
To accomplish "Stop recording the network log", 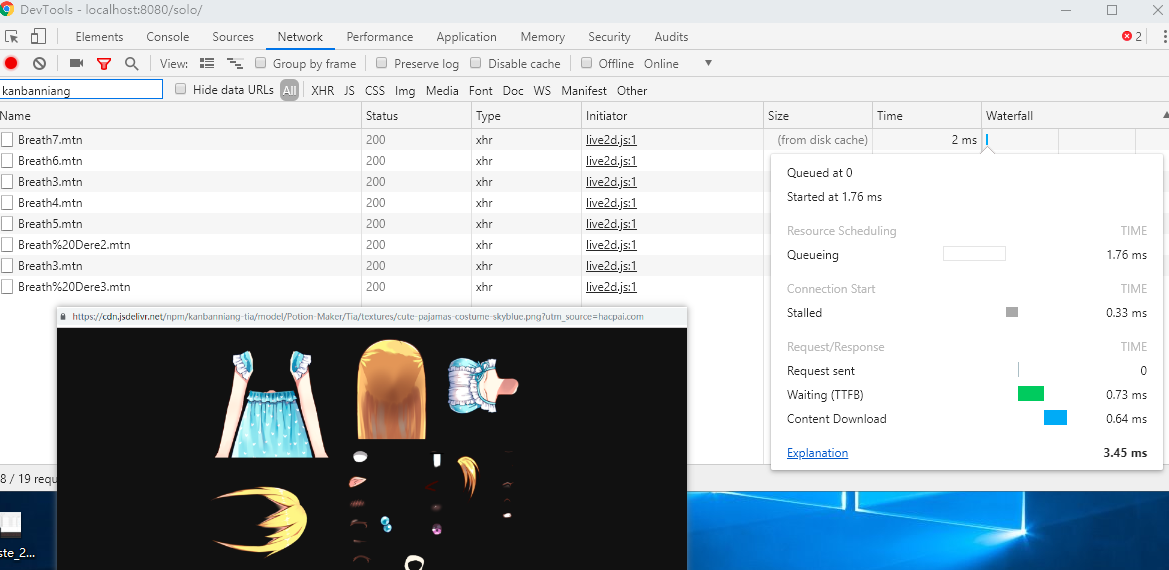I will coord(11,63).
